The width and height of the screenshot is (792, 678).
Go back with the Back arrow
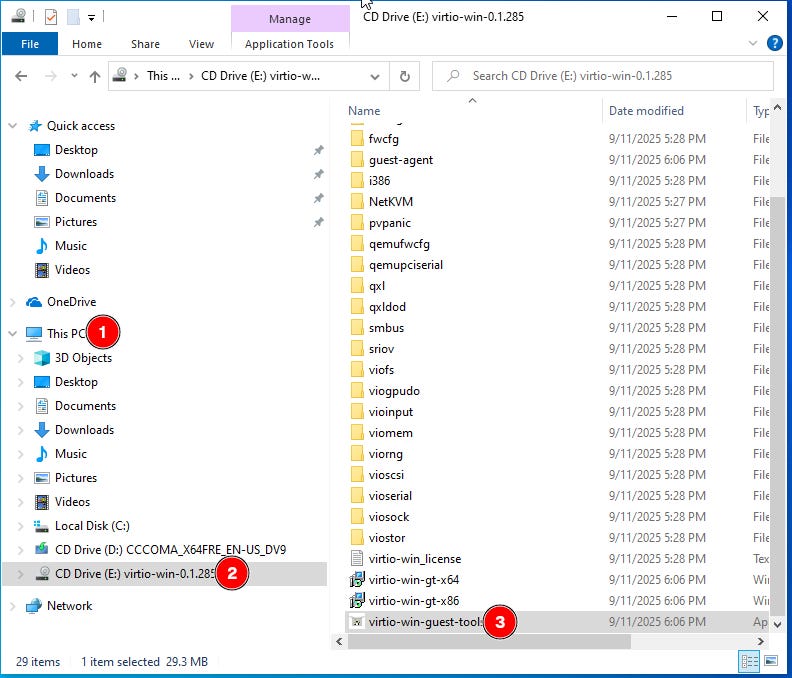21,76
